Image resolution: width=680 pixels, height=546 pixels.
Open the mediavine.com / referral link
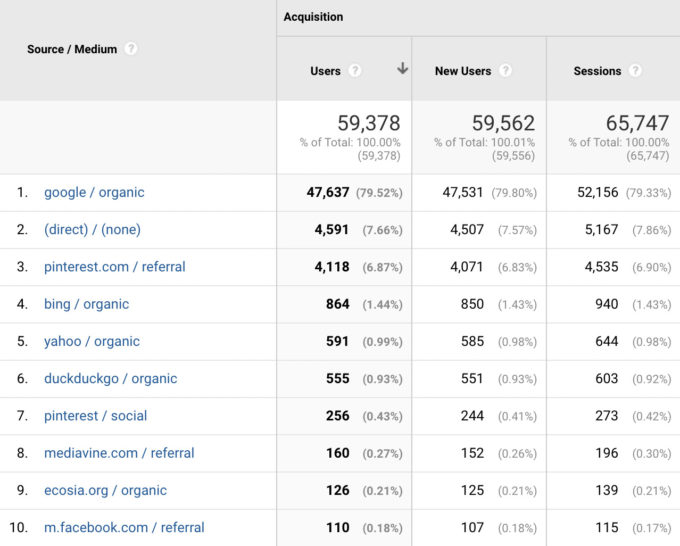119,453
